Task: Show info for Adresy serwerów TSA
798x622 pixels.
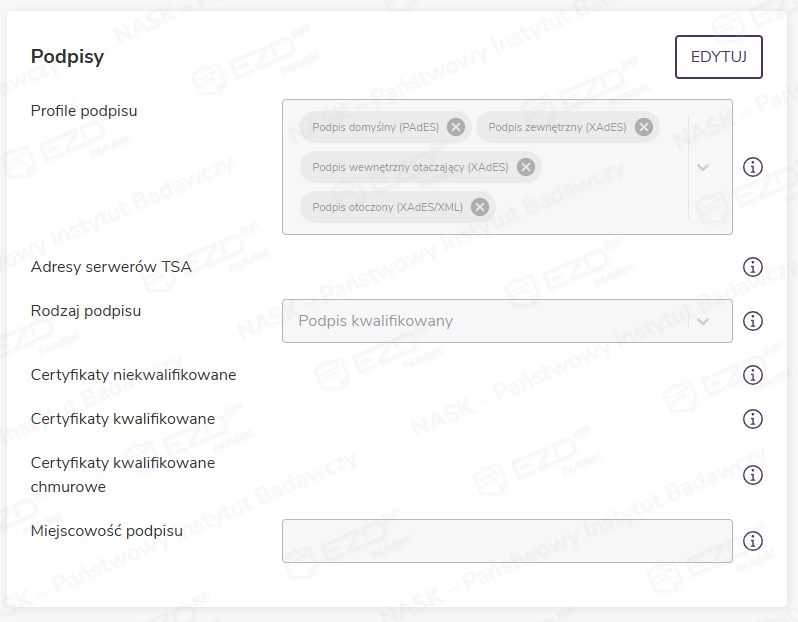Action: click(753, 267)
